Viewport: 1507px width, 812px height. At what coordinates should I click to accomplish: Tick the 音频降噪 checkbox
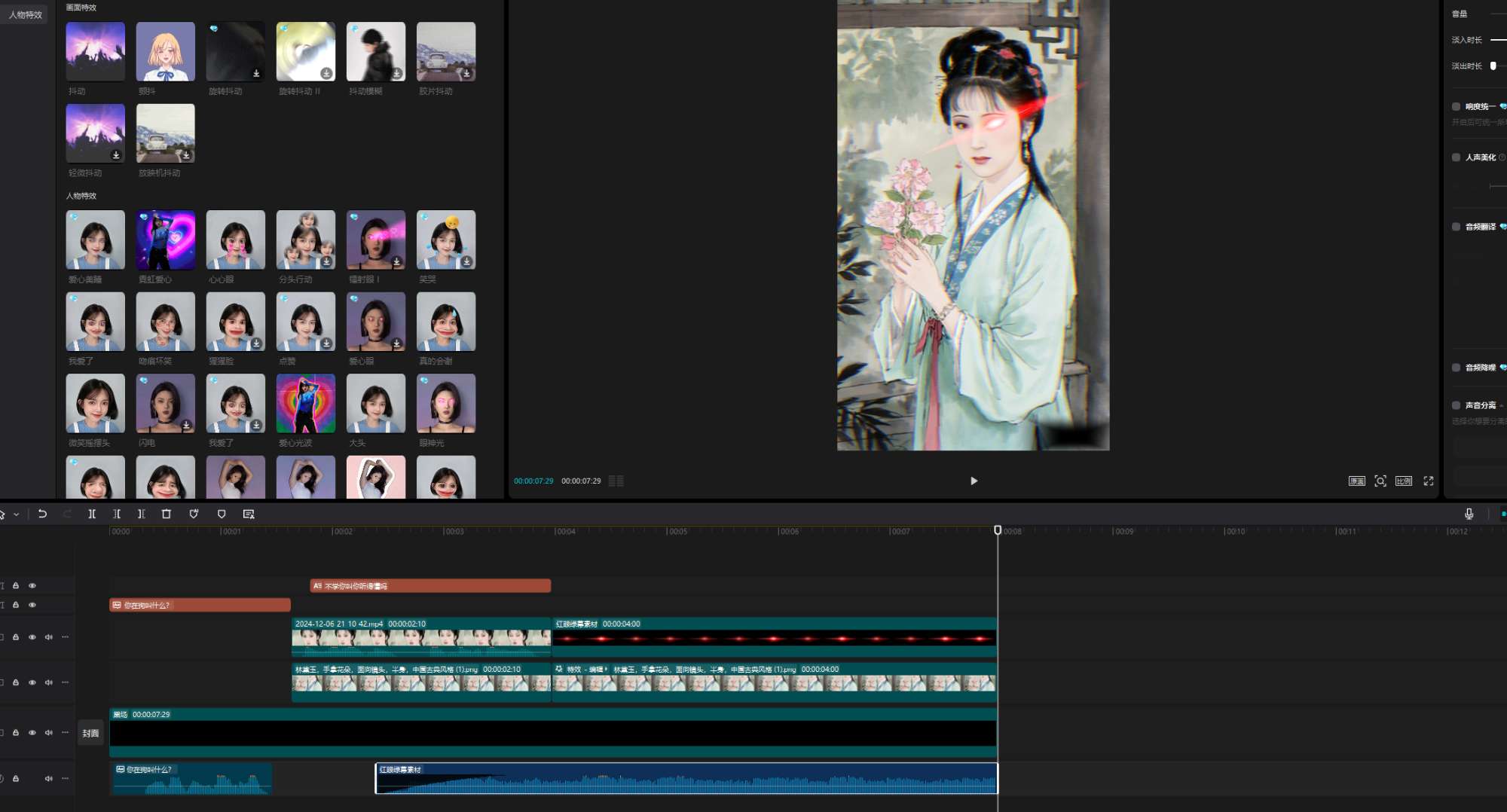[1456, 368]
